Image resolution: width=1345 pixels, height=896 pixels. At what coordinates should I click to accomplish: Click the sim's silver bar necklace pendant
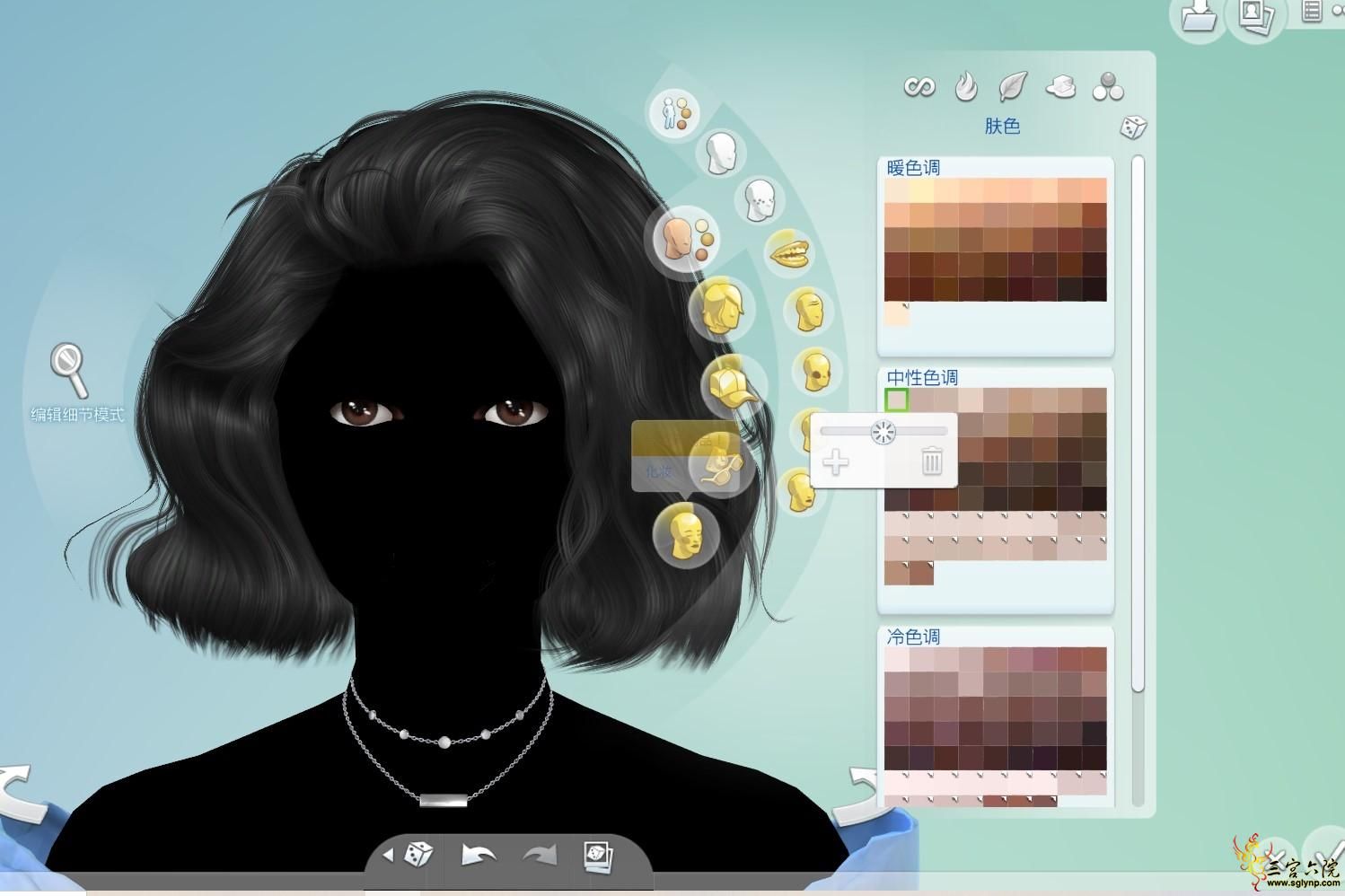click(444, 800)
